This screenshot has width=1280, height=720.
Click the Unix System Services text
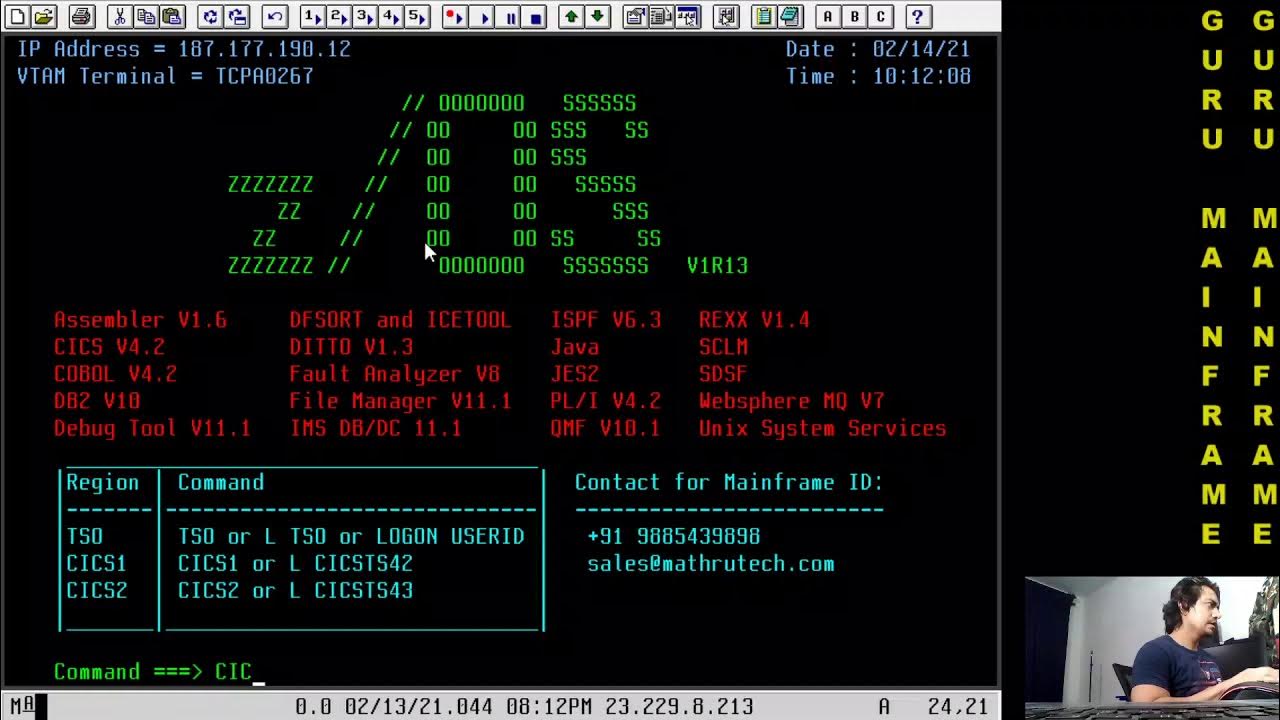(823, 428)
